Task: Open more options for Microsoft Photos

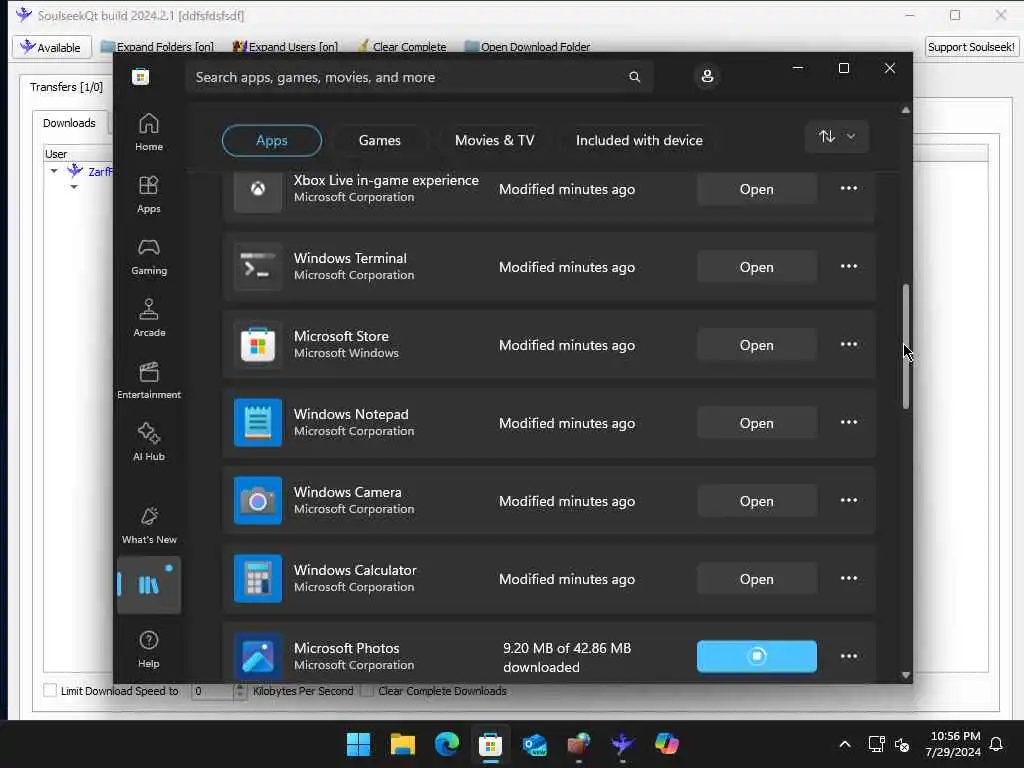Action: [x=849, y=656]
